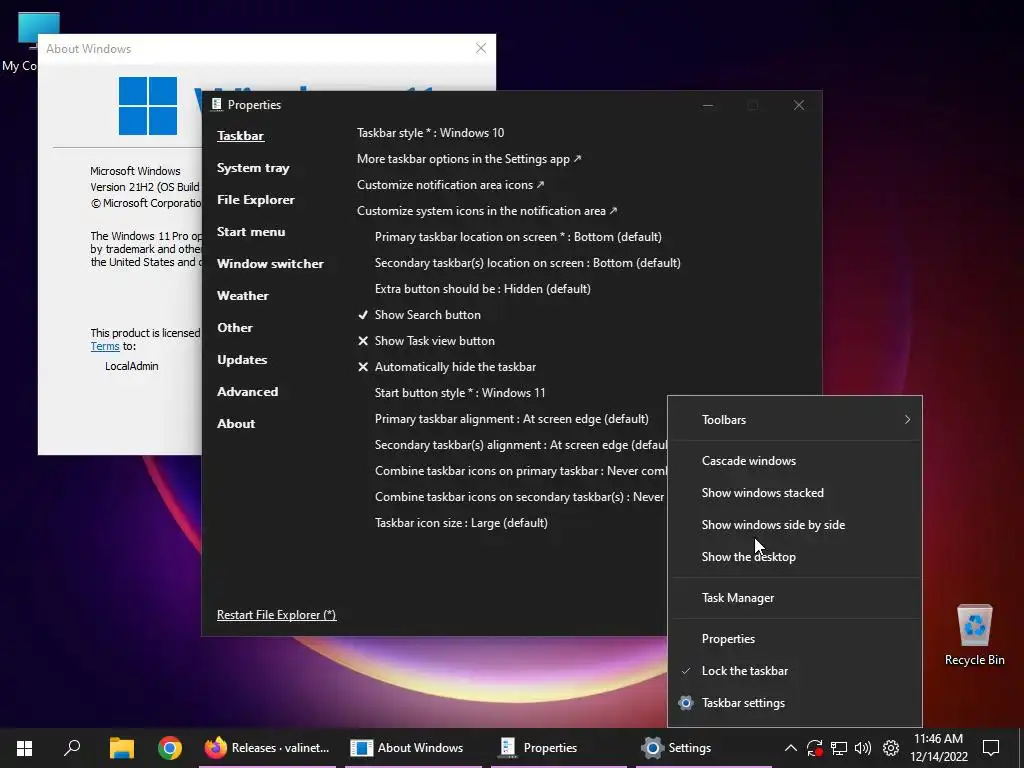The image size is (1024, 768).
Task: Open System tray section
Action: [x=253, y=168]
